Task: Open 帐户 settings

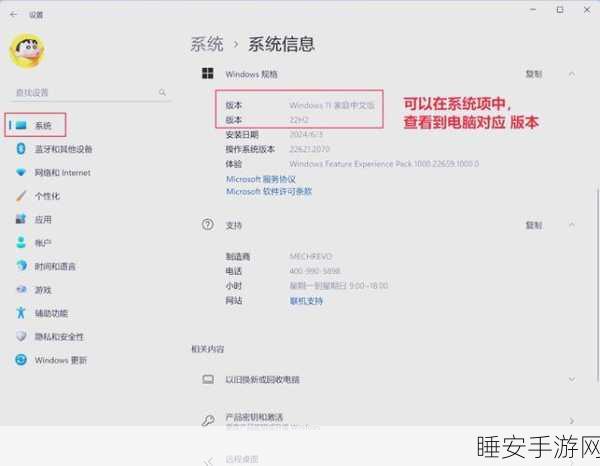Action: point(43,243)
